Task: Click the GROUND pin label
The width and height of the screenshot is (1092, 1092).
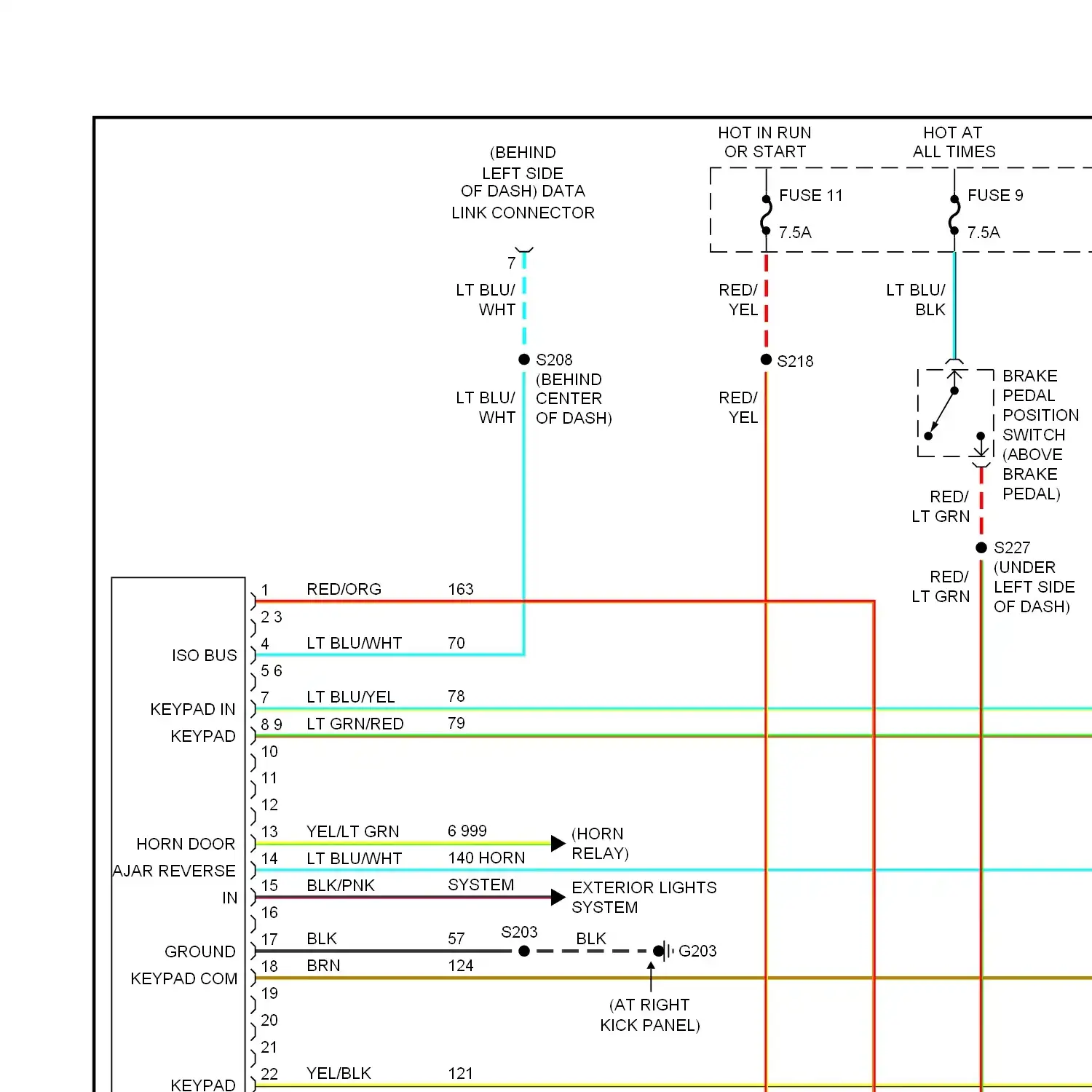Action: 200,951
